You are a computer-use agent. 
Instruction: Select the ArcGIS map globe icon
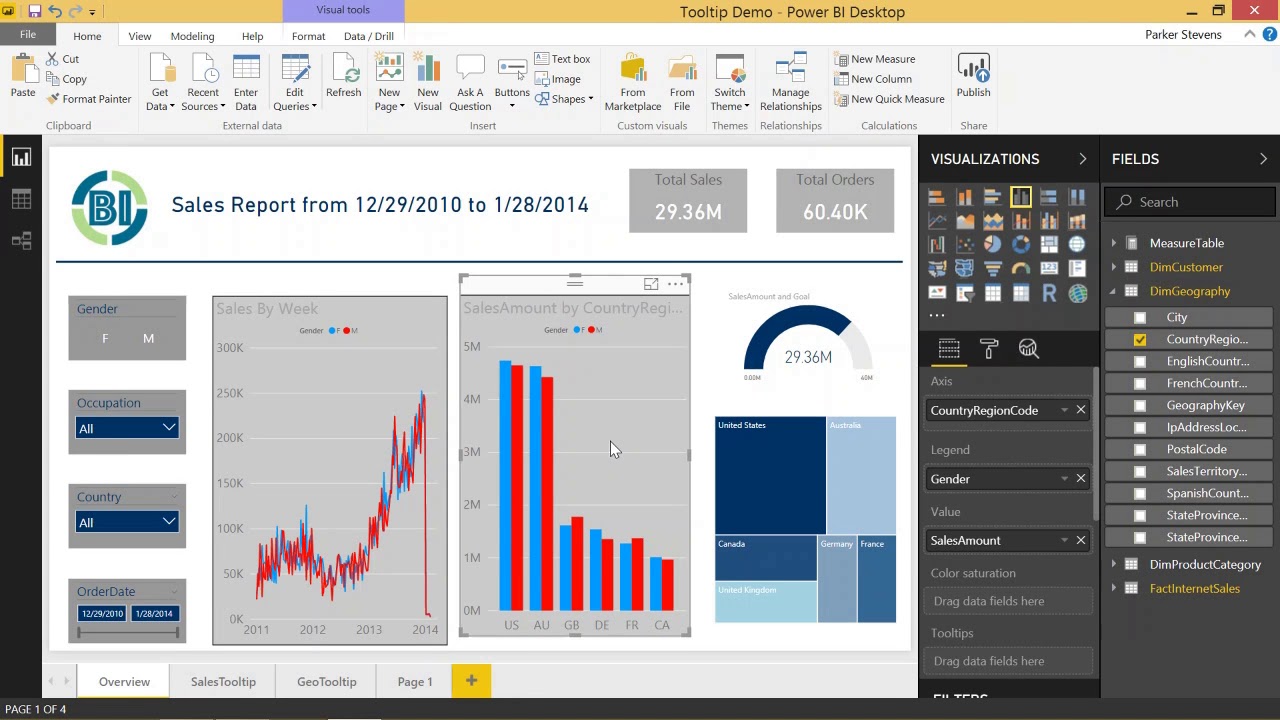pyautogui.click(x=1077, y=293)
